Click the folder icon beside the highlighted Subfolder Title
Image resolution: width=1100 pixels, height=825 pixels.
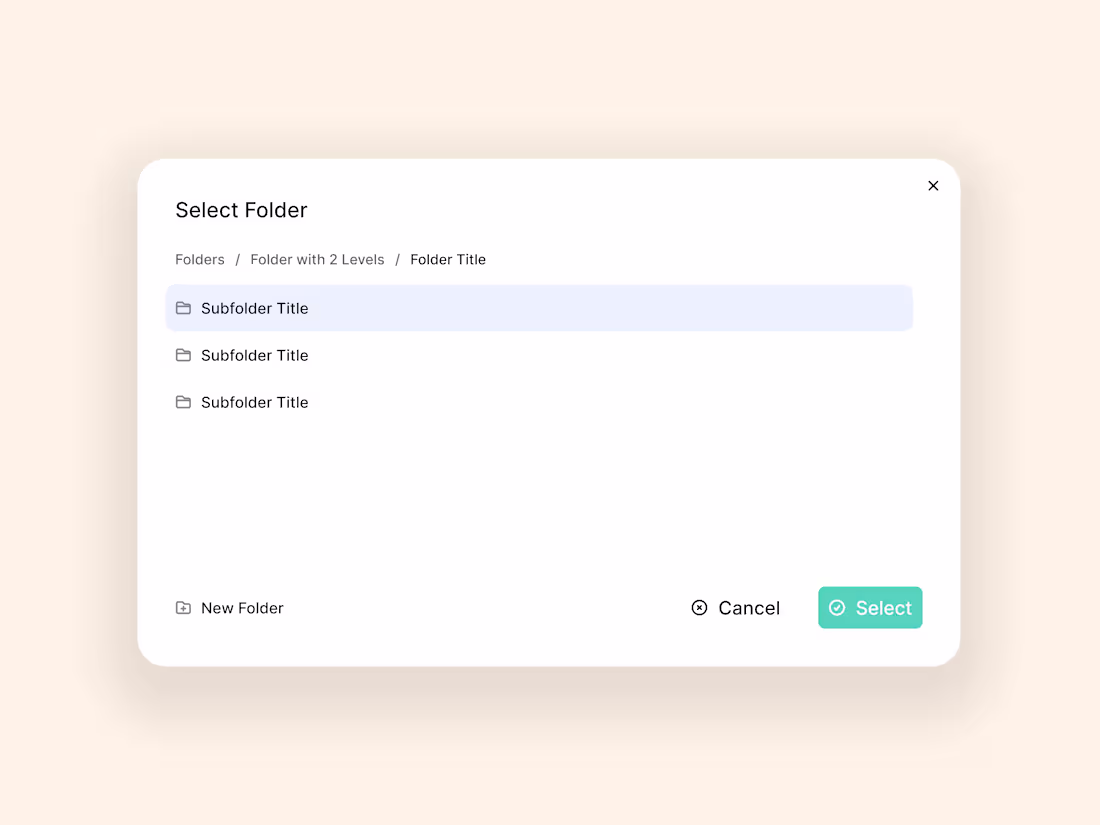point(184,308)
